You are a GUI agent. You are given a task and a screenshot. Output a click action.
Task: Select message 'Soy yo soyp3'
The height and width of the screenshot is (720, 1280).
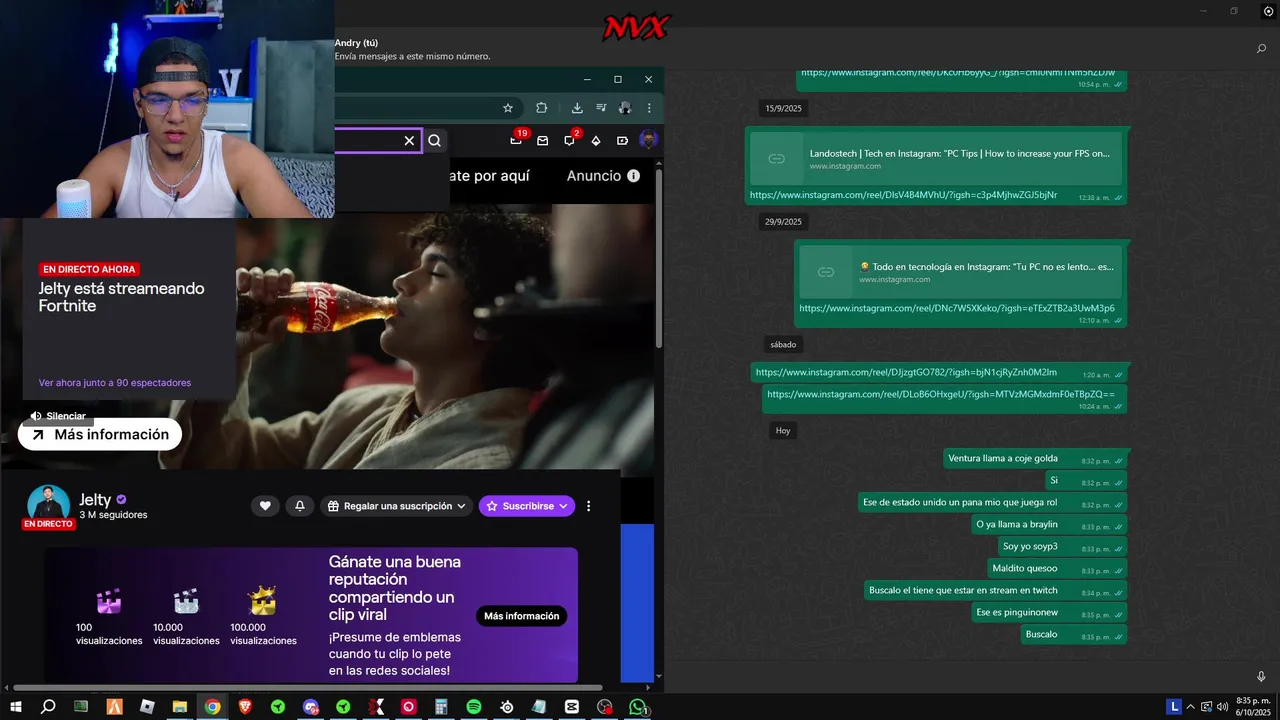coord(1030,546)
